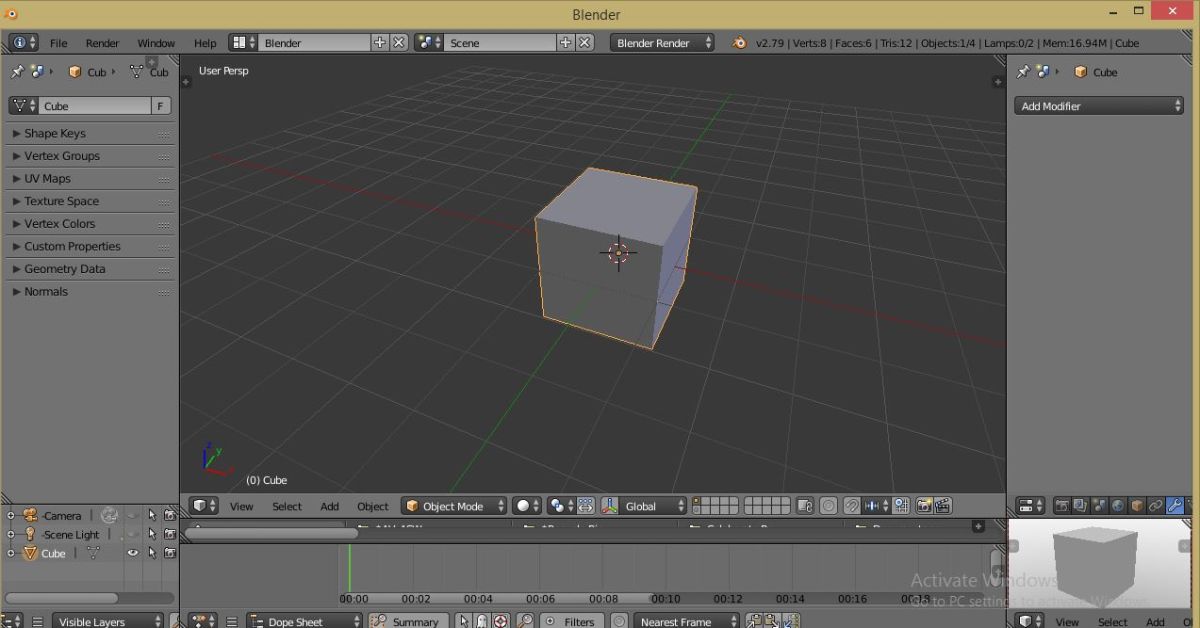
Task: Open the 3D viewport Add menu
Action: coord(330,506)
